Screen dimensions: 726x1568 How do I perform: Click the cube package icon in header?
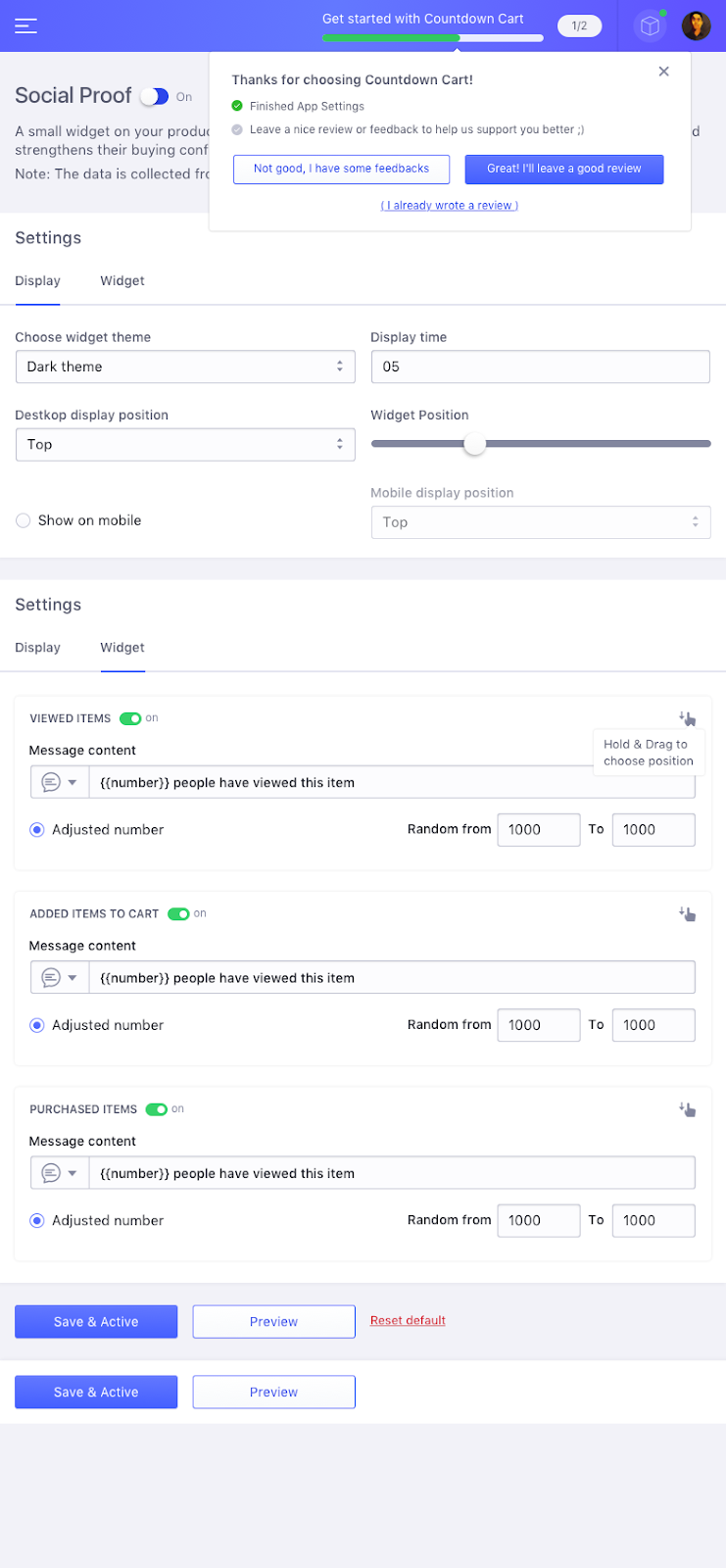click(x=650, y=26)
